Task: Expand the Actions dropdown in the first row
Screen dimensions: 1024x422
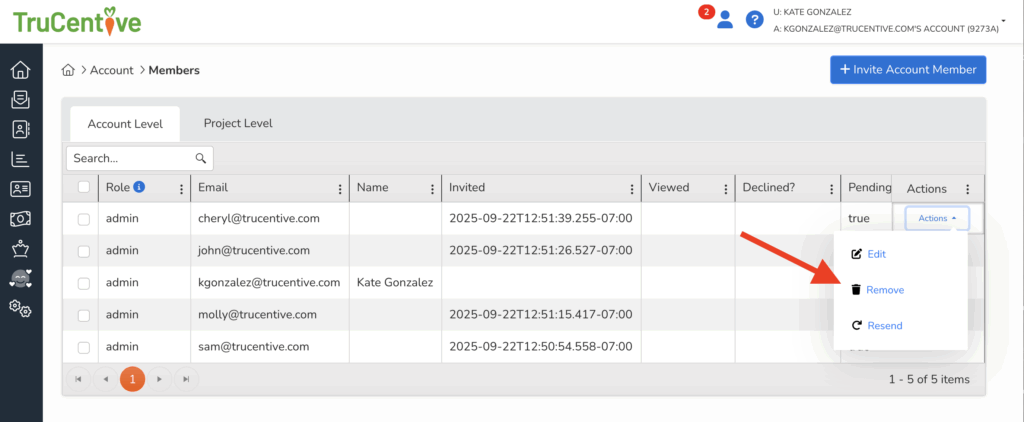Action: [936, 218]
